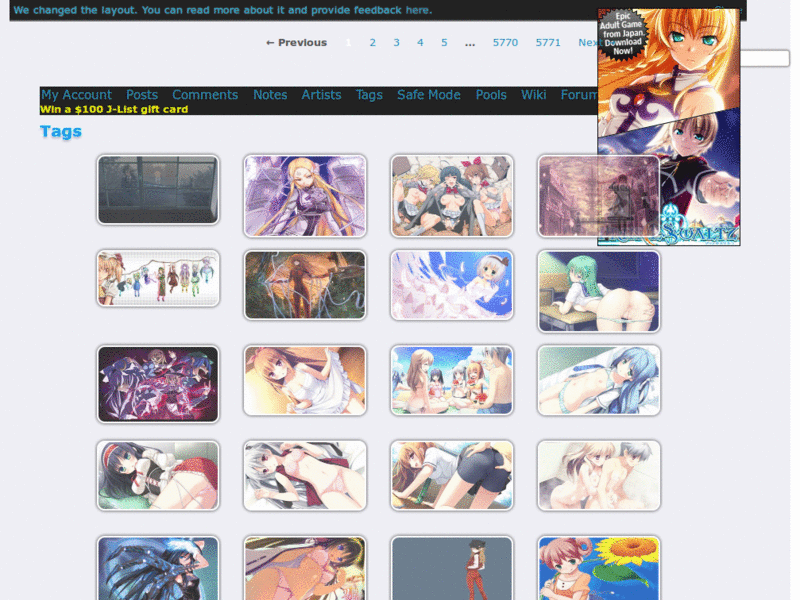This screenshot has width=800, height=600.
Task: Open the Tags menu item
Action: [x=369, y=95]
